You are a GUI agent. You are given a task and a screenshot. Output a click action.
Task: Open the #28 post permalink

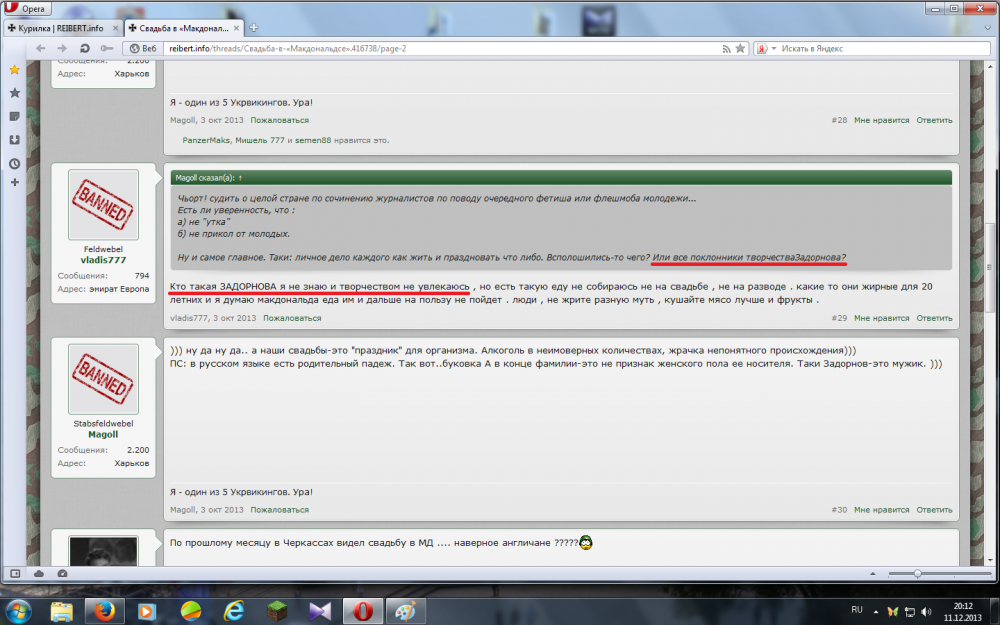click(839, 120)
